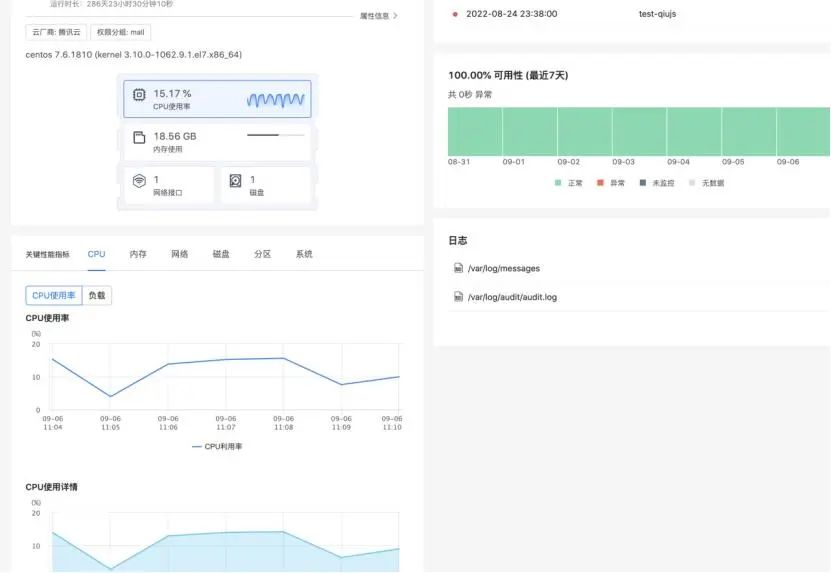The height and width of the screenshot is (573, 831).
Task: Click the CPU usage sparkline chart
Action: pos(275,99)
